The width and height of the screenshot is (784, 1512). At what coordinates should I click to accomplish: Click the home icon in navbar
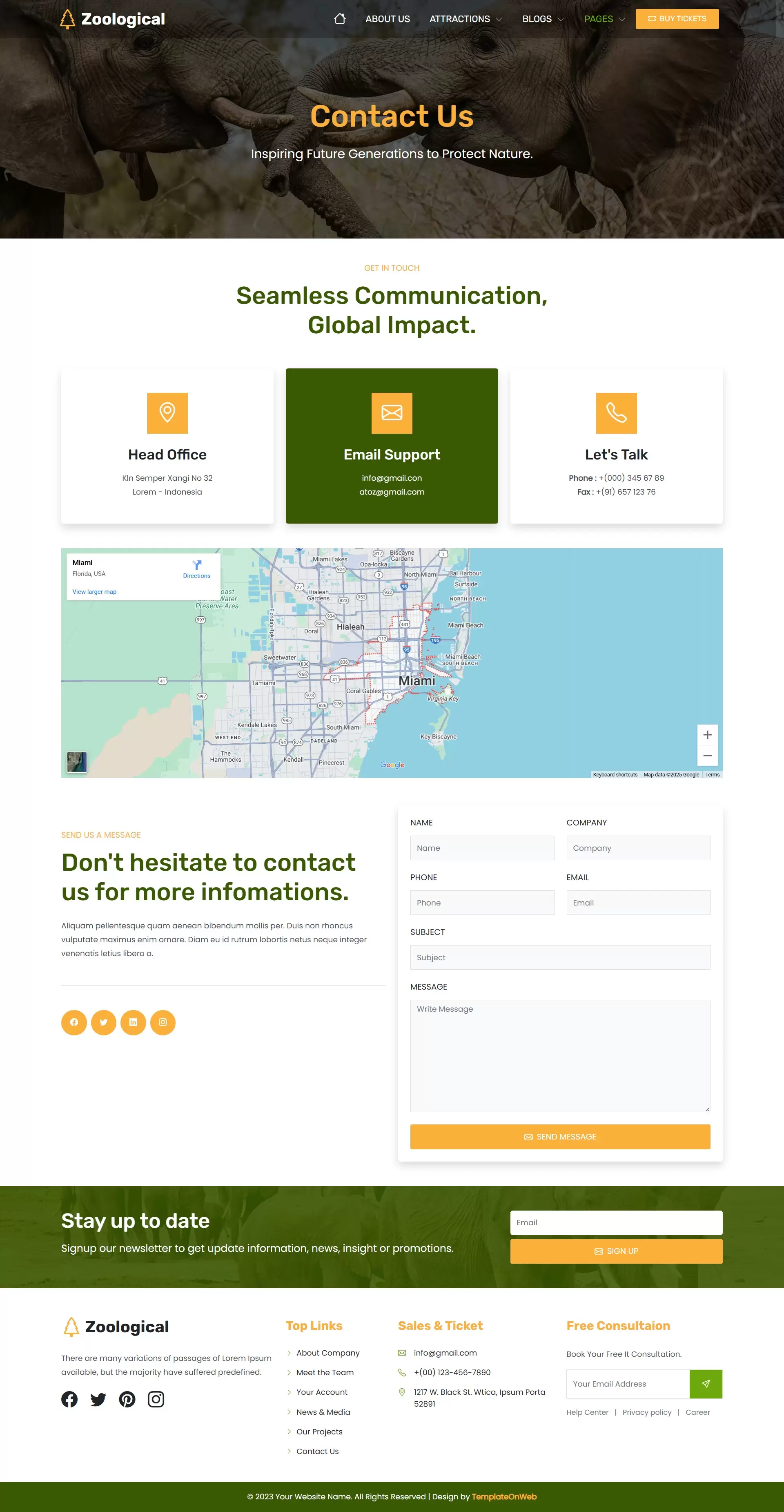pyautogui.click(x=339, y=19)
